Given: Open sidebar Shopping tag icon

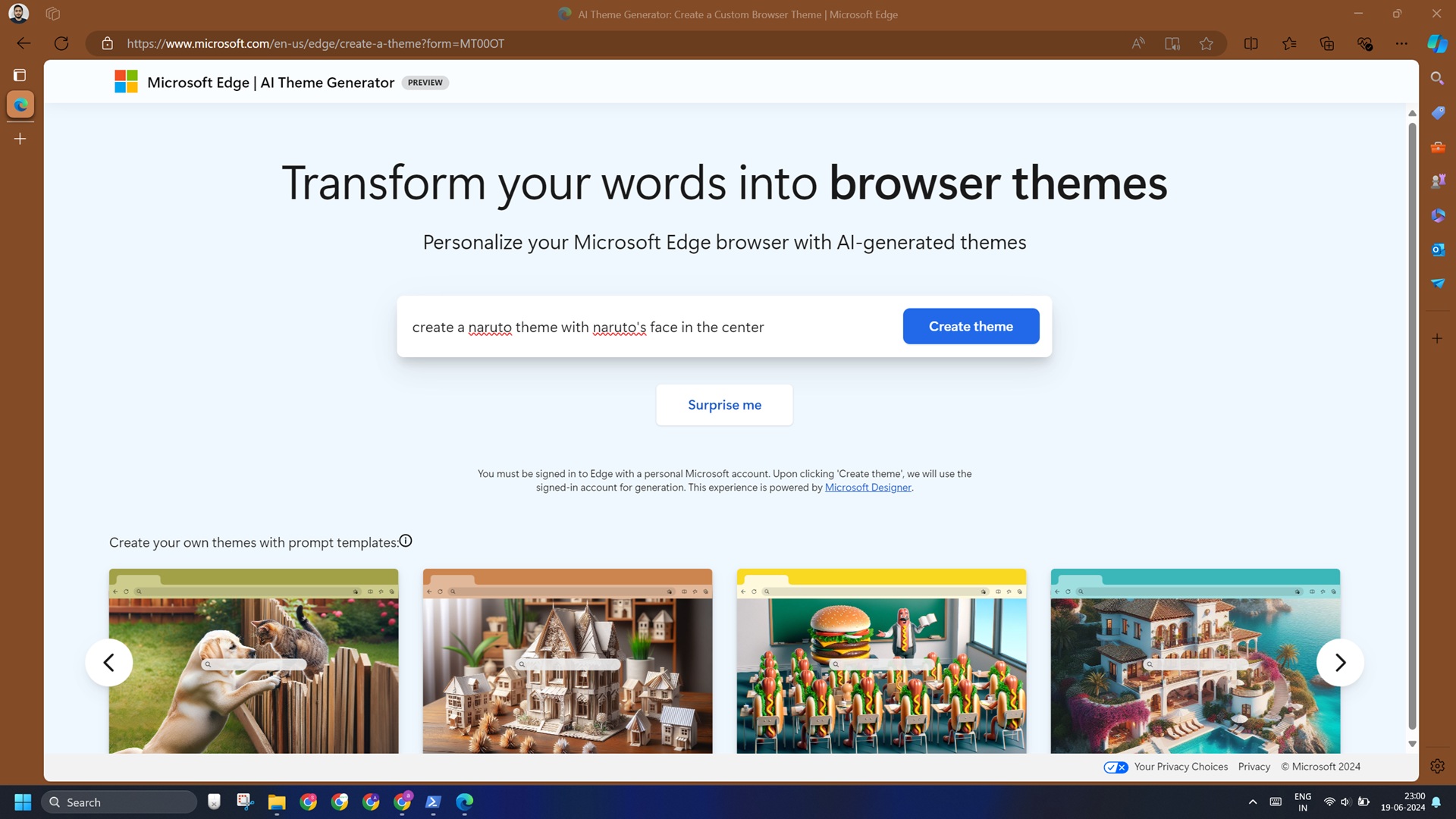Looking at the screenshot, I should tap(1438, 113).
